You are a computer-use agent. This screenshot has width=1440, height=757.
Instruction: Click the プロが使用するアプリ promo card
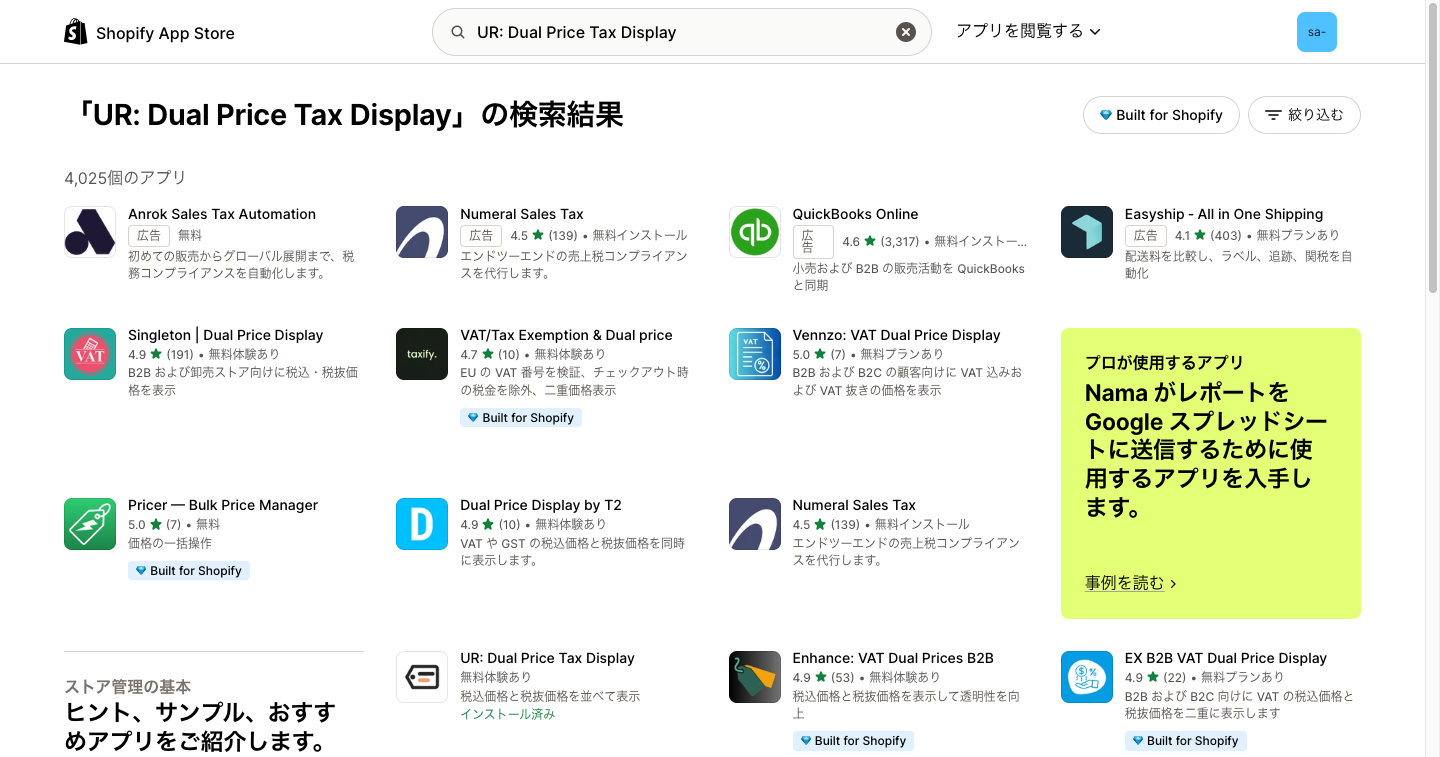point(1211,473)
